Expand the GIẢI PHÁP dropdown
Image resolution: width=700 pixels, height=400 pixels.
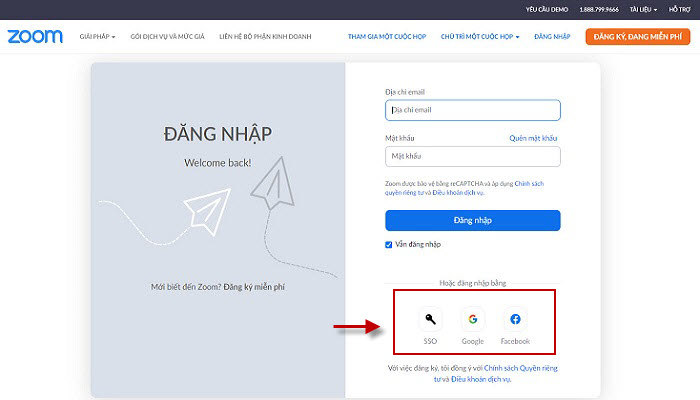pyautogui.click(x=97, y=37)
